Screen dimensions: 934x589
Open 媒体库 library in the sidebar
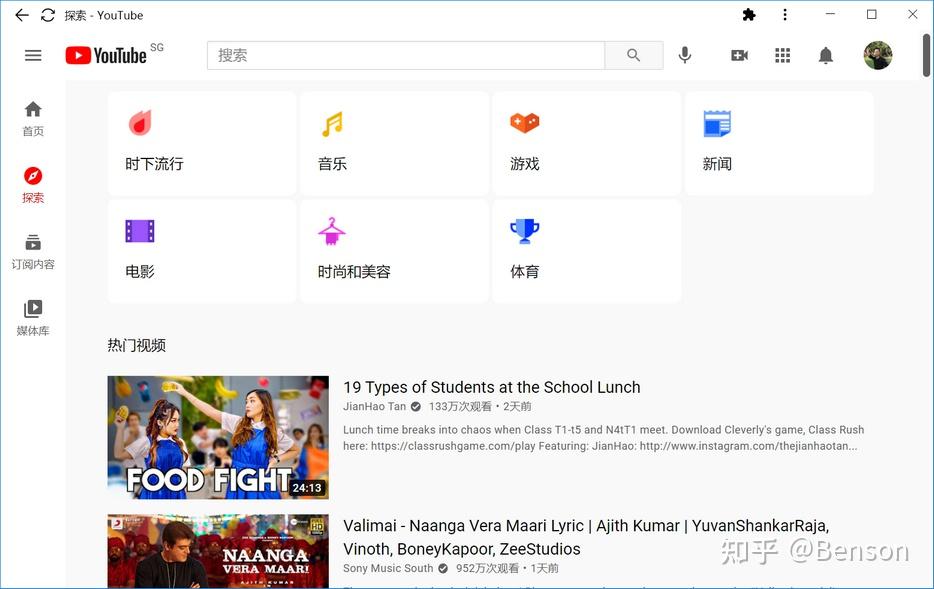point(32,318)
